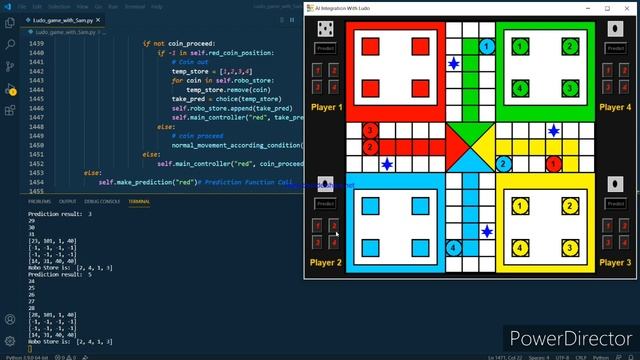Click sky-blue coin 2 beside center triangle
The width and height of the screenshot is (640, 360).
(x=503, y=164)
